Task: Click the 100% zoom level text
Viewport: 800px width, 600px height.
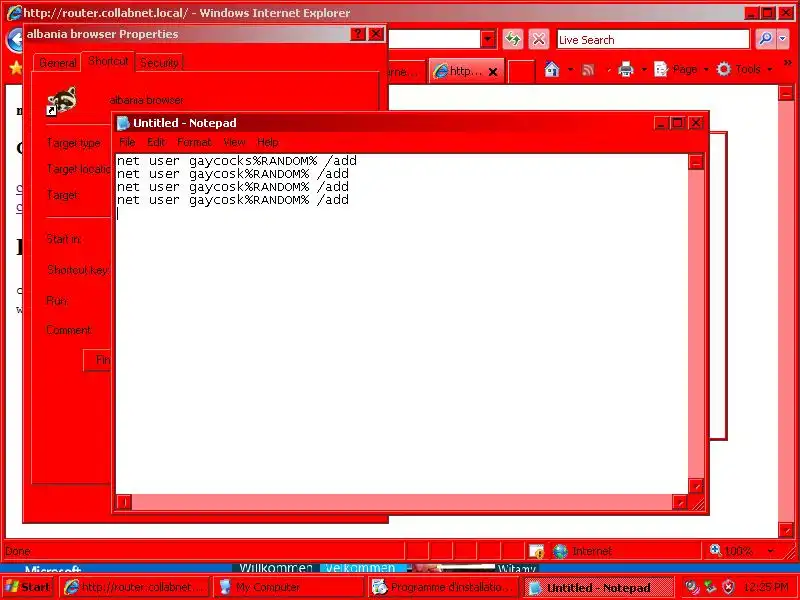Action: pyautogui.click(x=738, y=551)
